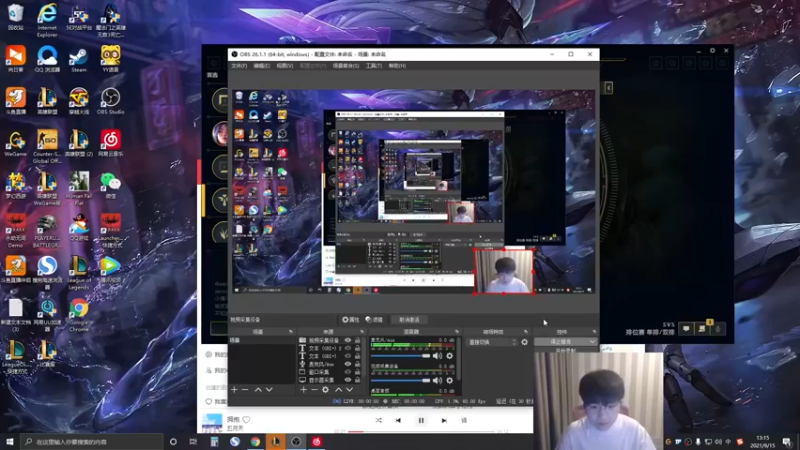Seek music player progress bar
The height and width of the screenshot is (450, 800).
coord(421,432)
